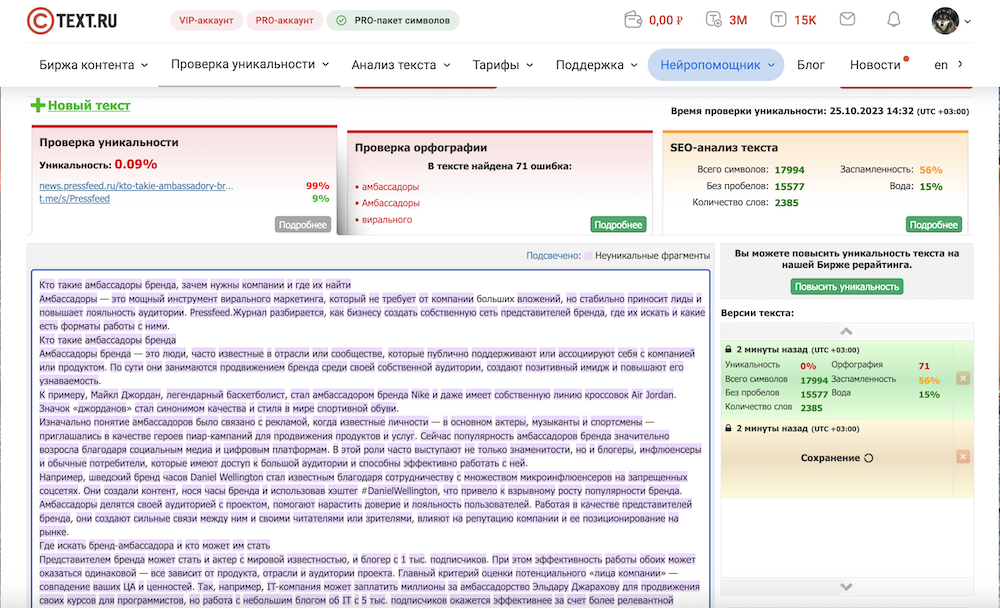Click the user avatar picture
The width and height of the screenshot is (1000, 608).
[945, 20]
